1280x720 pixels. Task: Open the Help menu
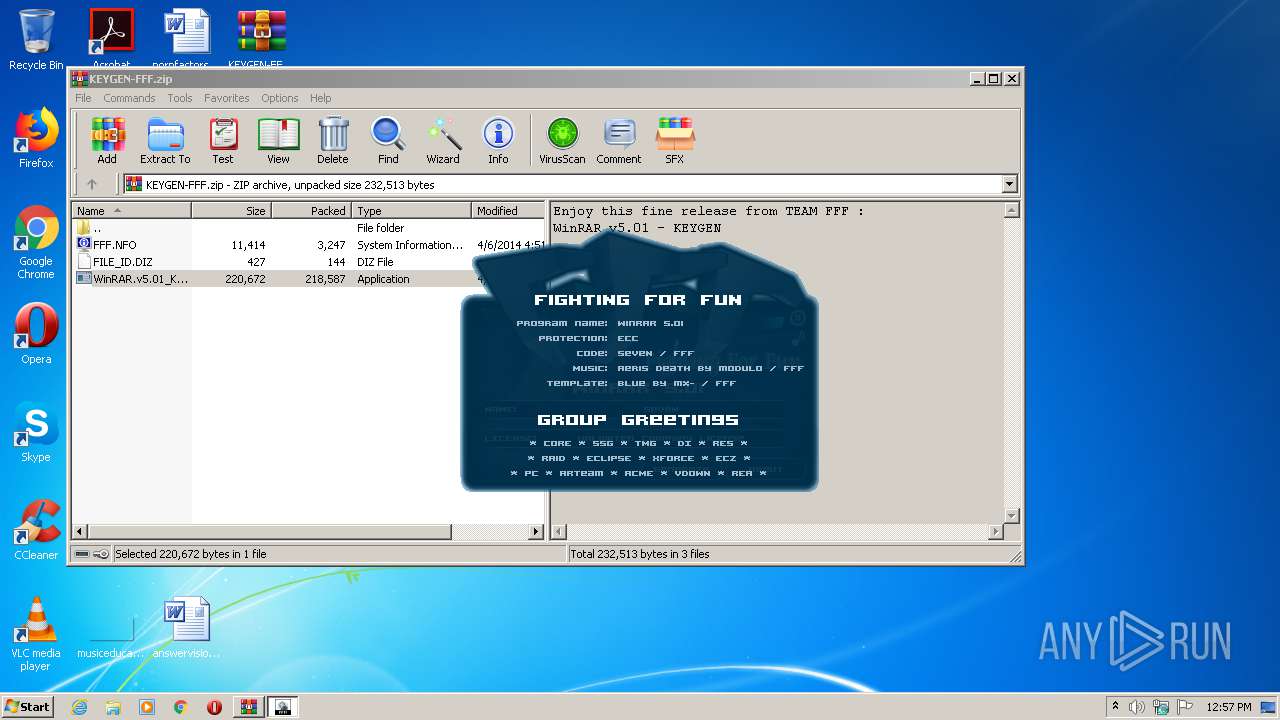[320, 98]
